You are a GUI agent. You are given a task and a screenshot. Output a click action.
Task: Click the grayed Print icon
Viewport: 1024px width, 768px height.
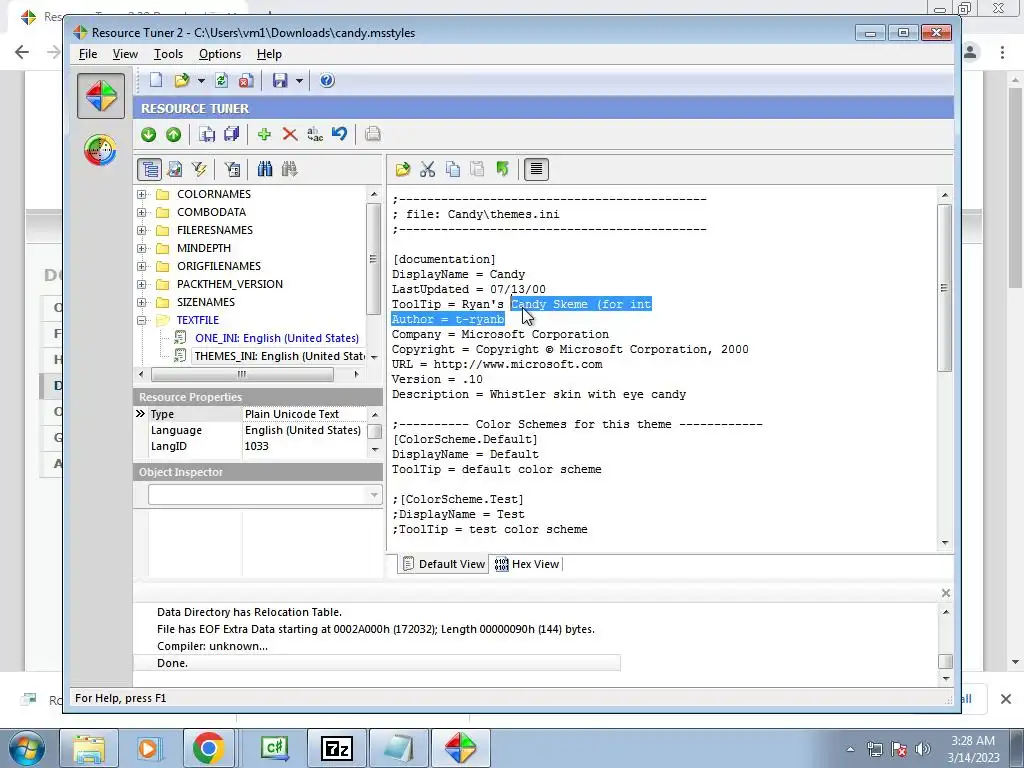(x=373, y=134)
